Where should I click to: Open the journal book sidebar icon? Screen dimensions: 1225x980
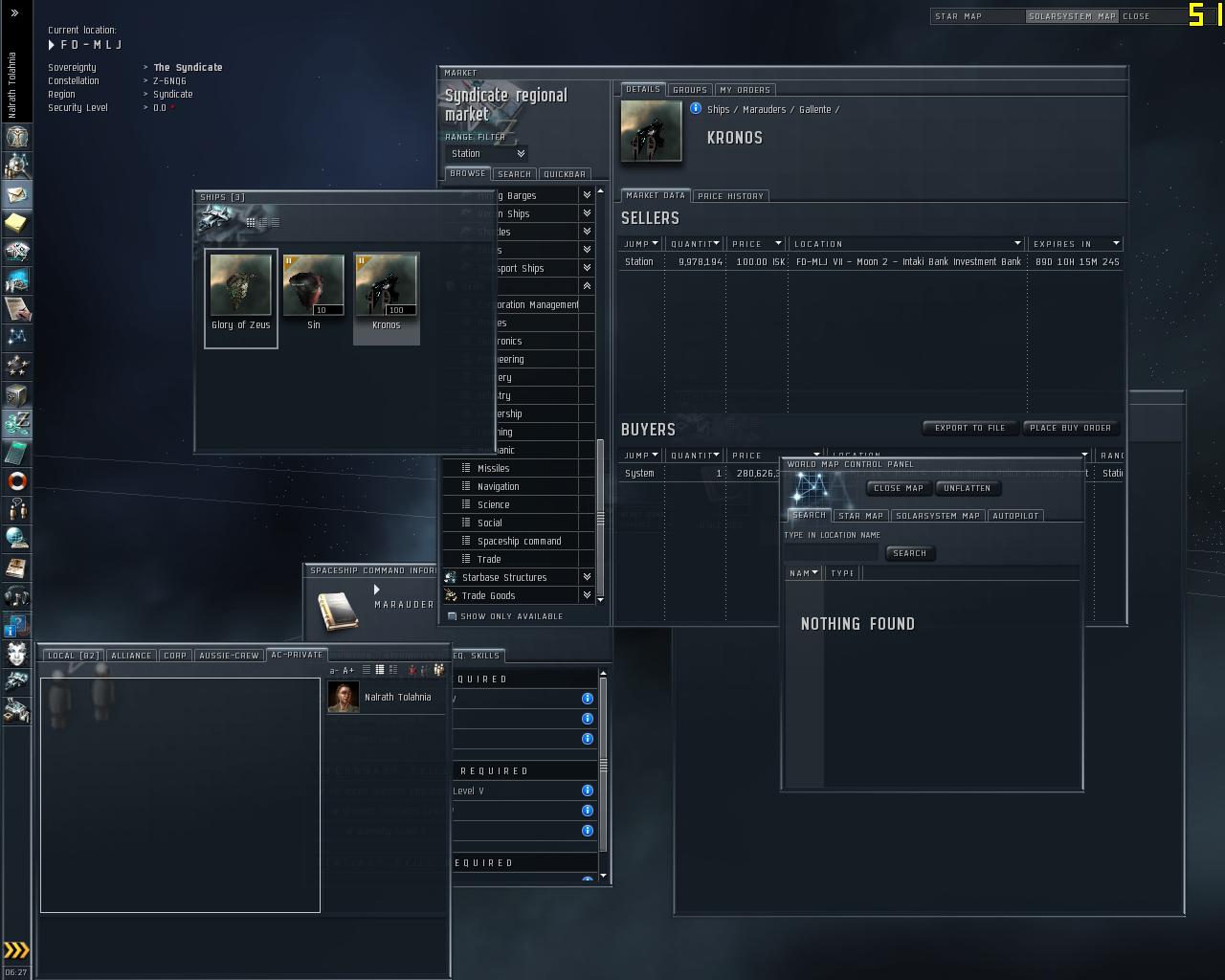(17, 567)
